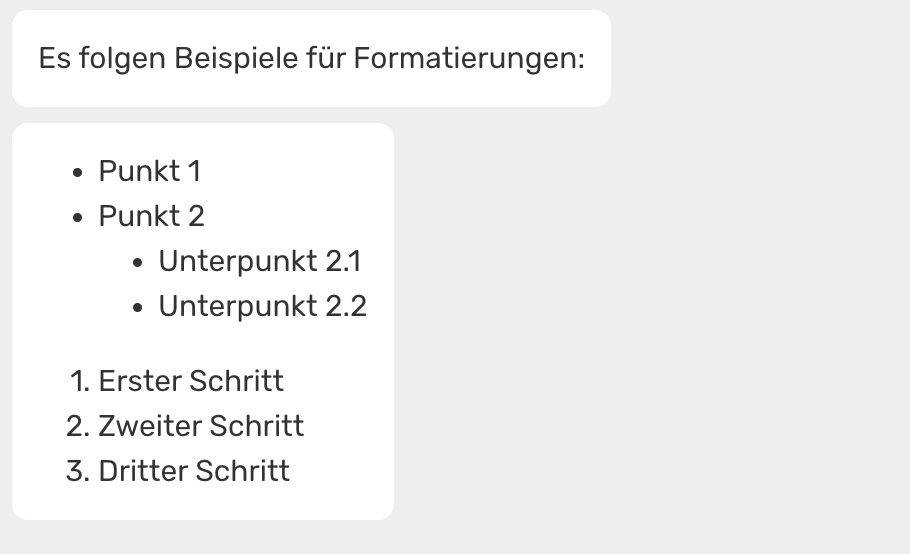
Task: Click the 'Unterpunkt 2.1' nested item
Action: tap(260, 261)
